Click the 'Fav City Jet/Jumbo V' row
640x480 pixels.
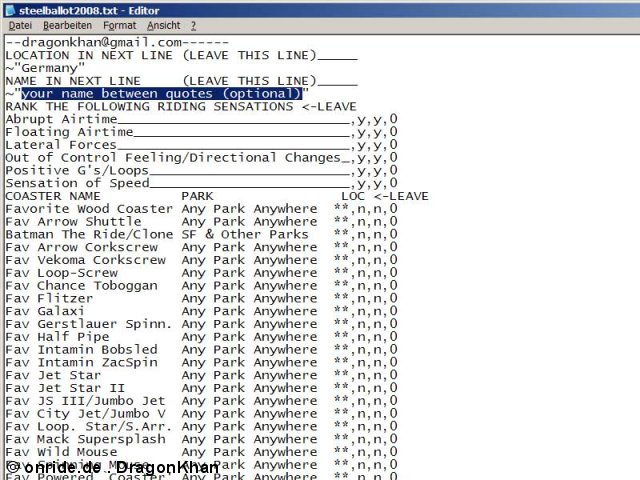(201, 413)
